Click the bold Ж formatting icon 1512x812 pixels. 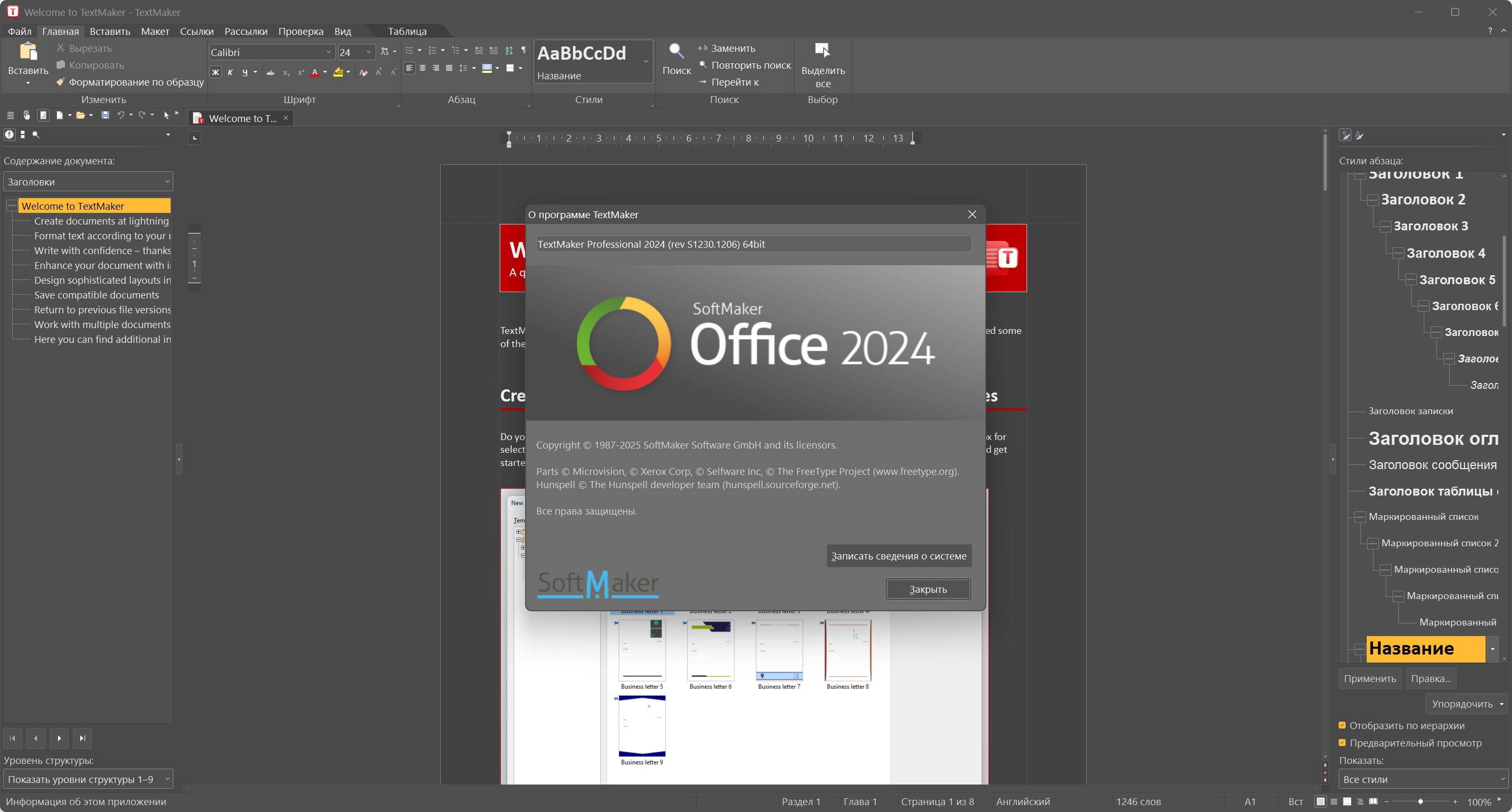tap(216, 72)
